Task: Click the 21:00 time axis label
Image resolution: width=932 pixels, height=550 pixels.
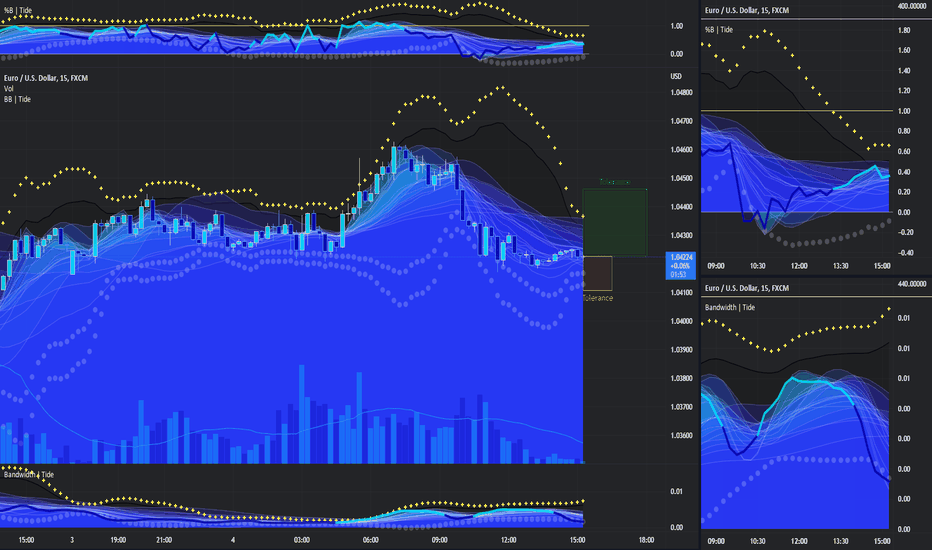Action: click(164, 540)
